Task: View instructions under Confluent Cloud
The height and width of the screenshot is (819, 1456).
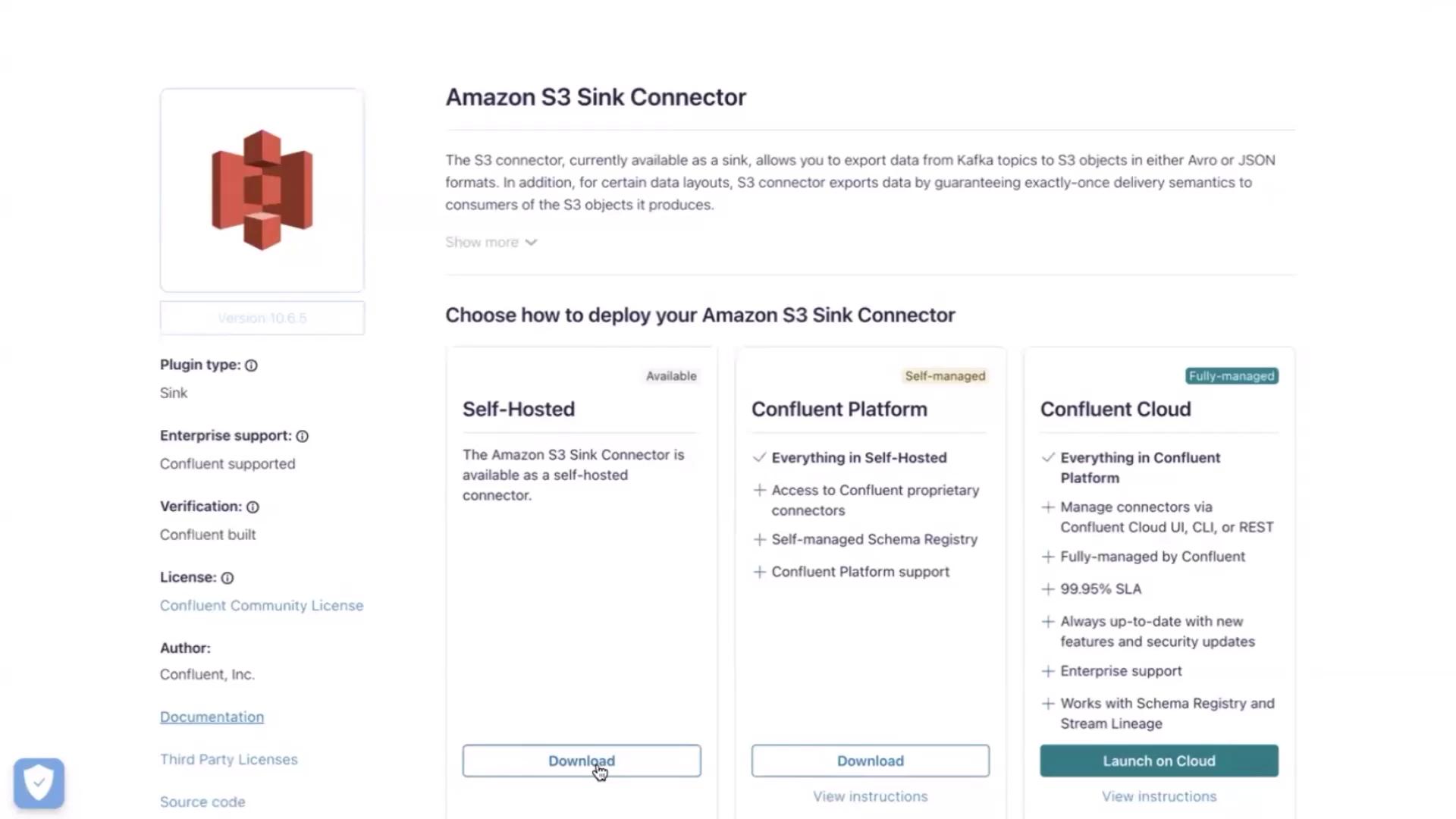Action: pos(1159,796)
